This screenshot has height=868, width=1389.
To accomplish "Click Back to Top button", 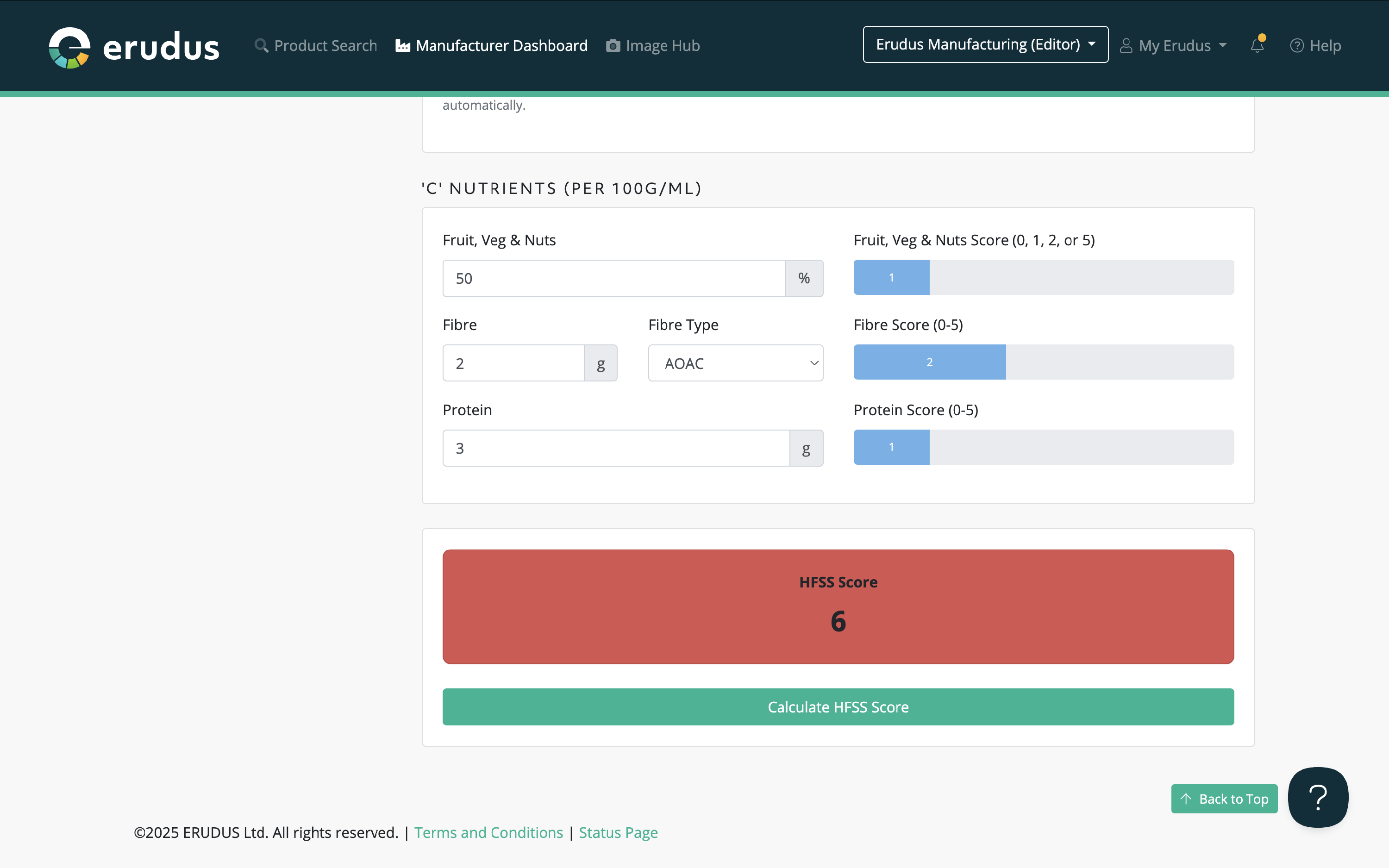I will pos(1224,799).
